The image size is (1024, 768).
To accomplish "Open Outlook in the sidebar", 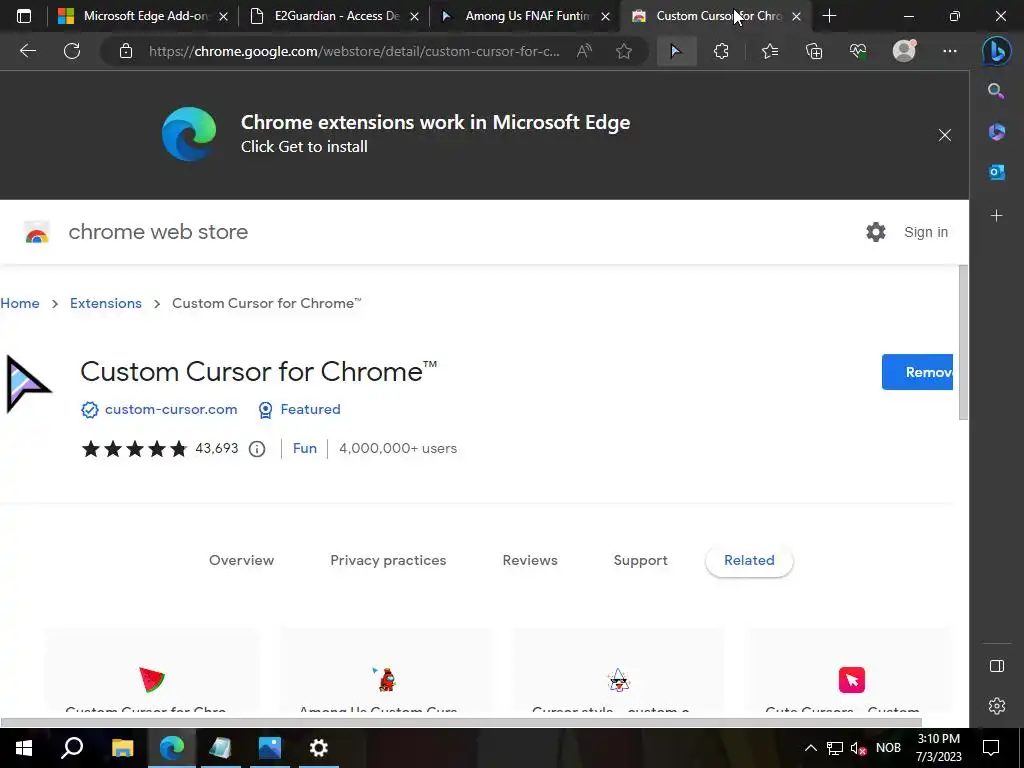I will [997, 172].
